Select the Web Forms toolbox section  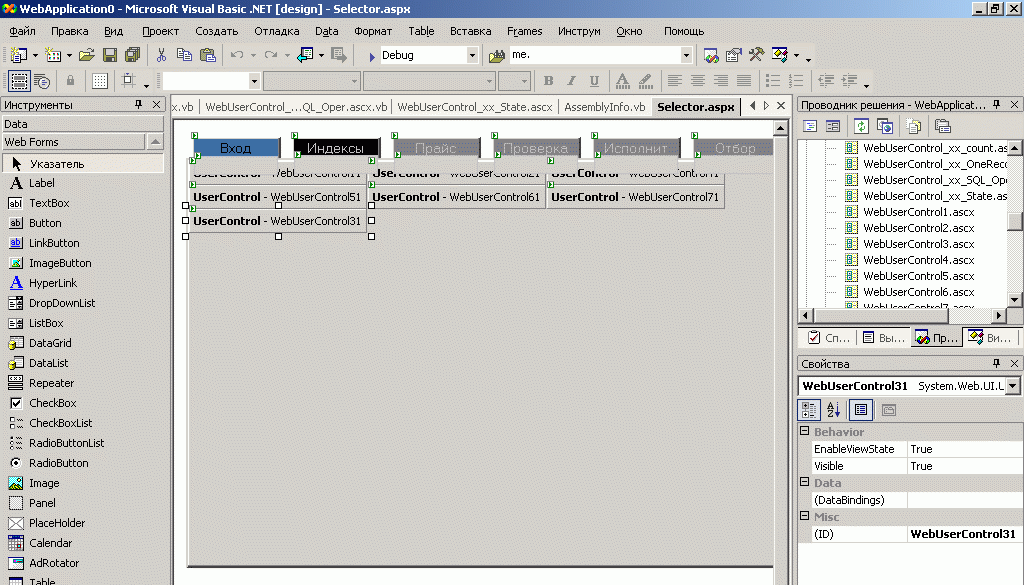(74, 142)
